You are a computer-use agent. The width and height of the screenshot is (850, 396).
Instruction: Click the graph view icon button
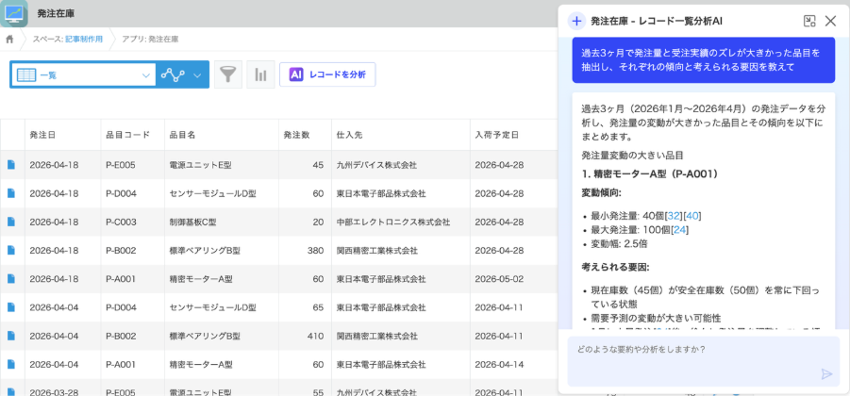172,75
